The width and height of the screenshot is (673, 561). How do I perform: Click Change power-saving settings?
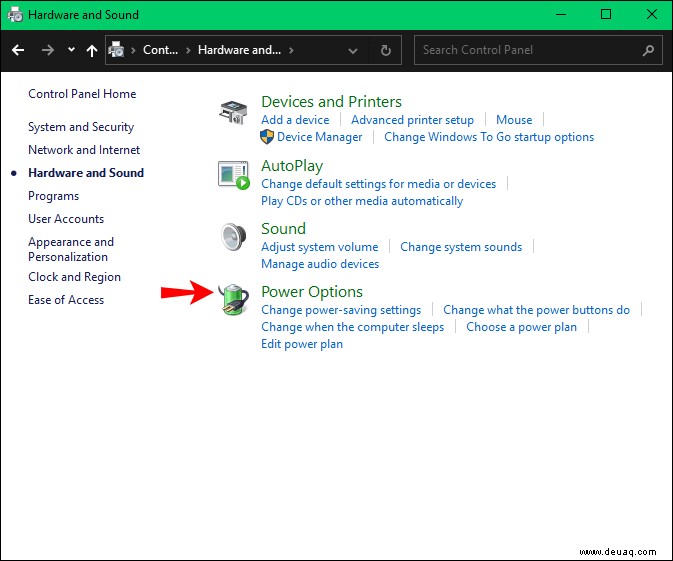tap(341, 310)
